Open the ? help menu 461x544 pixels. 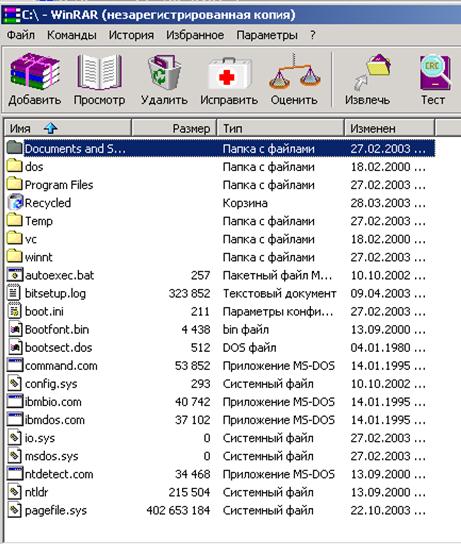[313, 35]
